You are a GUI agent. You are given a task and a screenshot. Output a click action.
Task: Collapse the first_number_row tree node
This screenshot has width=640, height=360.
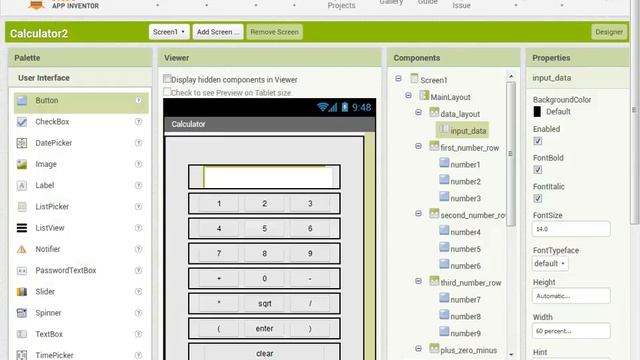(418, 146)
